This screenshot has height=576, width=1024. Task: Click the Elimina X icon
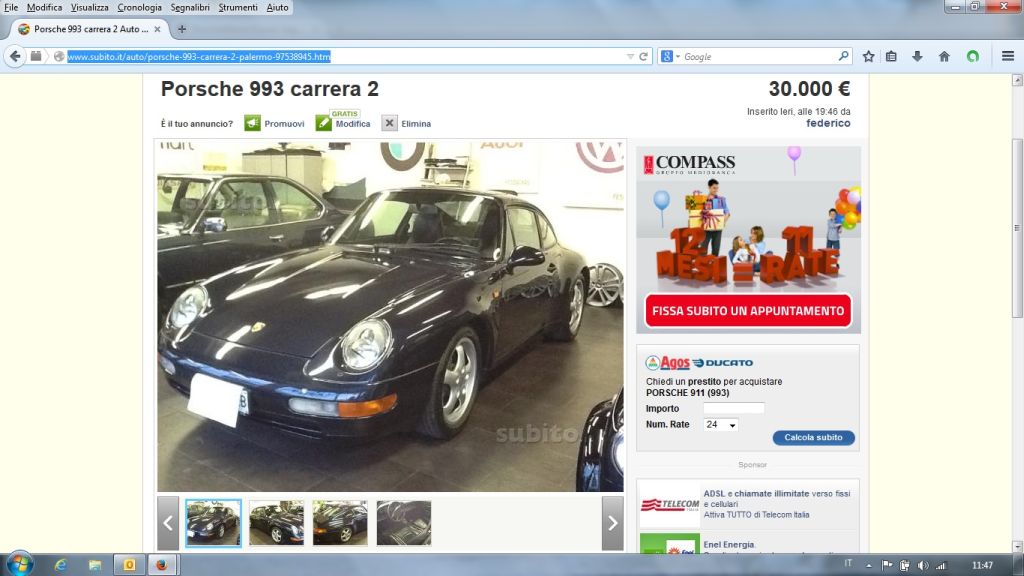(x=389, y=123)
